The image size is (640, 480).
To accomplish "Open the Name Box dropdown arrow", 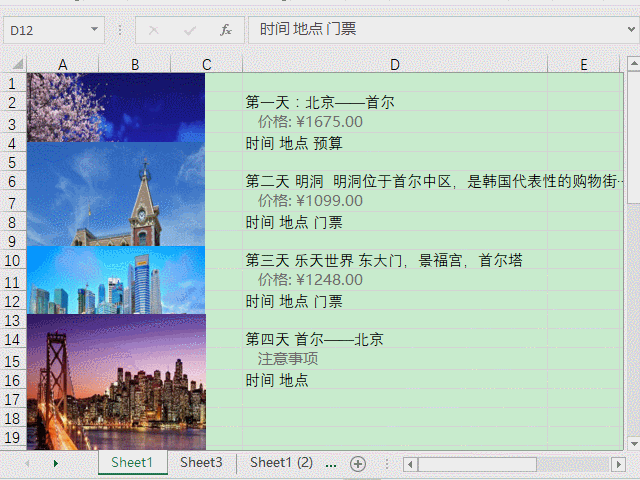I will tap(94, 29).
